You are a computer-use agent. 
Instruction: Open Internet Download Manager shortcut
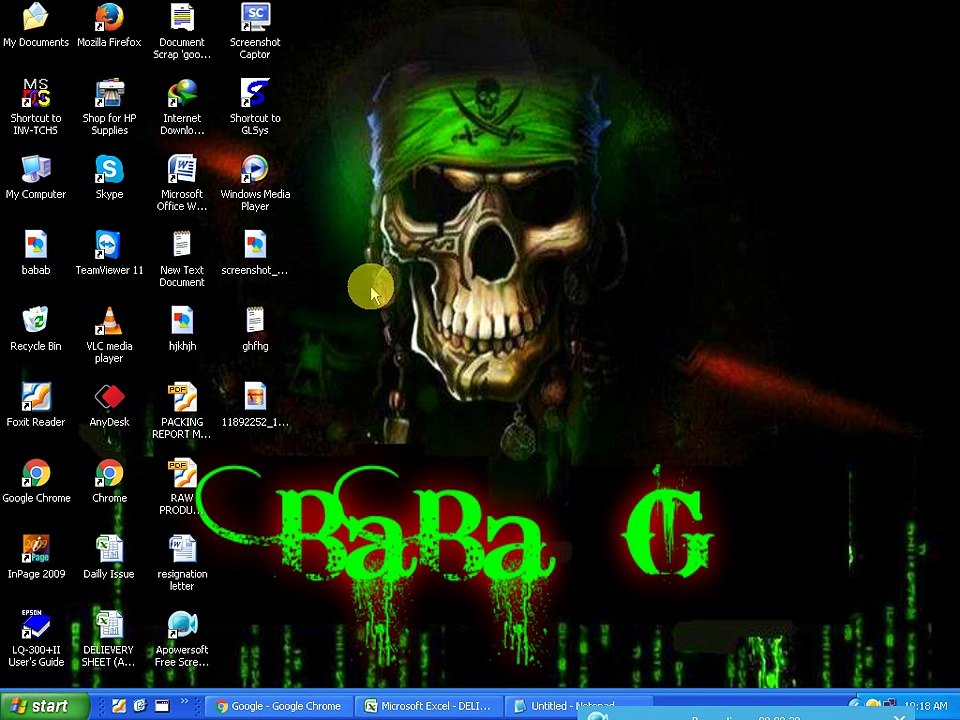coord(182,107)
